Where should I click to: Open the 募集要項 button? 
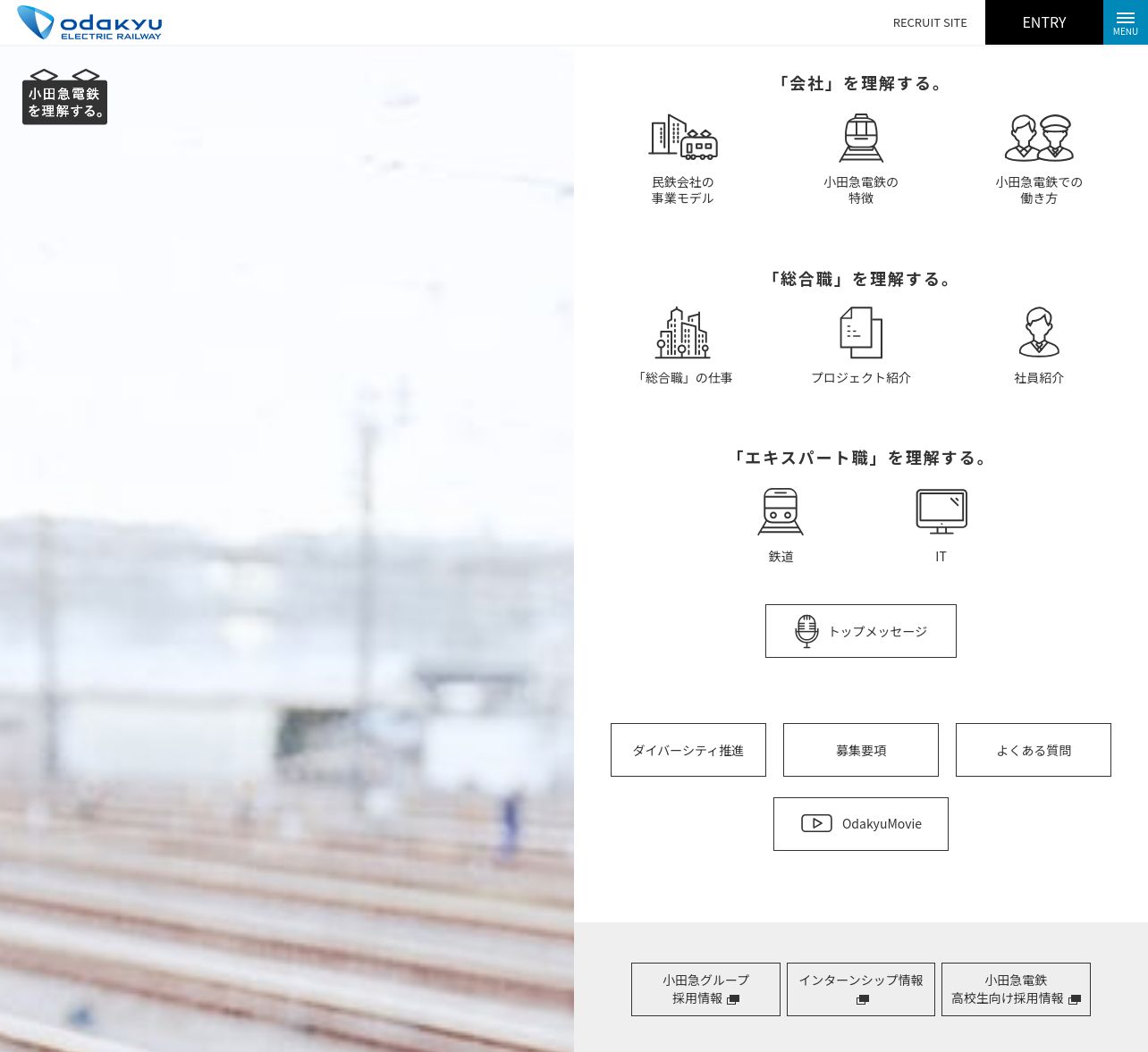pos(861,750)
